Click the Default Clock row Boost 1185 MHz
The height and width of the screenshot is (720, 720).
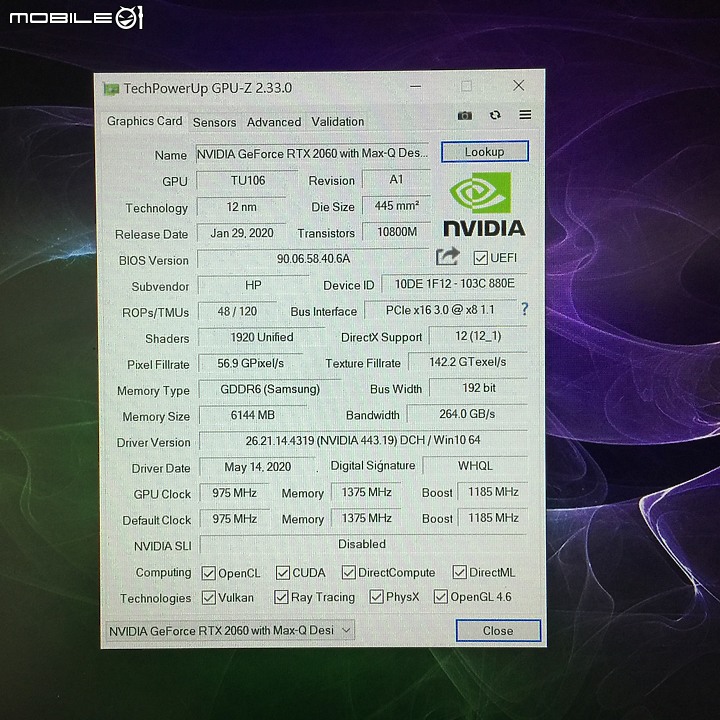pos(493,518)
